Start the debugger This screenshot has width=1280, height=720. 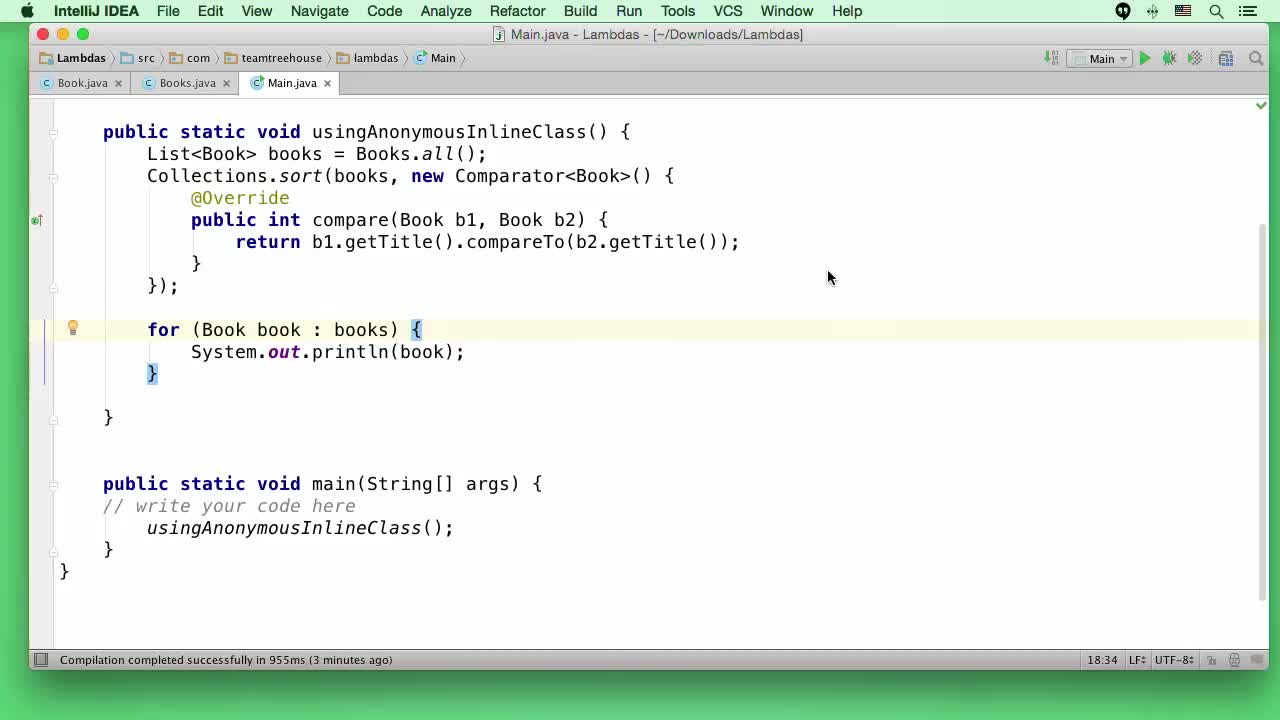(x=1168, y=58)
